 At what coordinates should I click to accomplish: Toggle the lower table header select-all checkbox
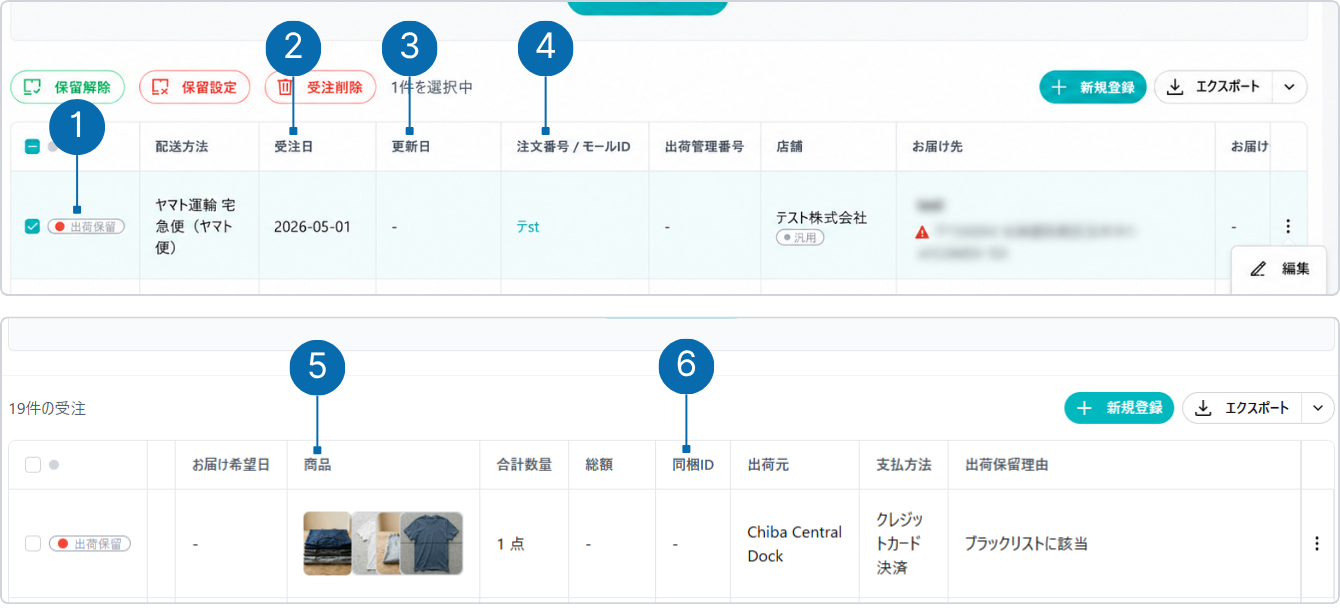tap(33, 465)
